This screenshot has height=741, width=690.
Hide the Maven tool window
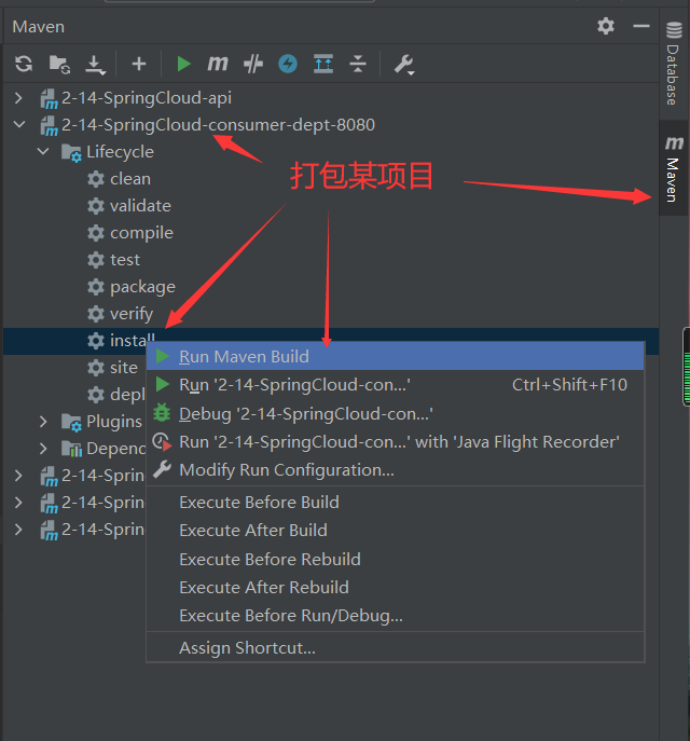point(641,26)
